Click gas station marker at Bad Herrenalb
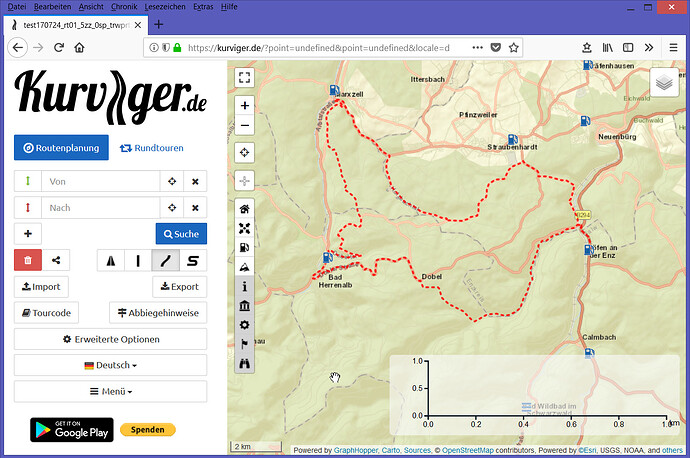The image size is (690, 458). click(327, 257)
